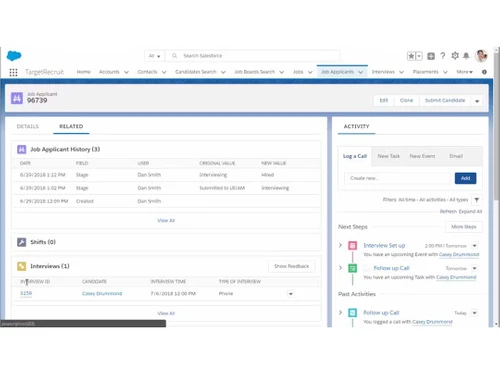Click the Job Applicant record icon
The height and width of the screenshot is (375, 500).
[x=17, y=98]
